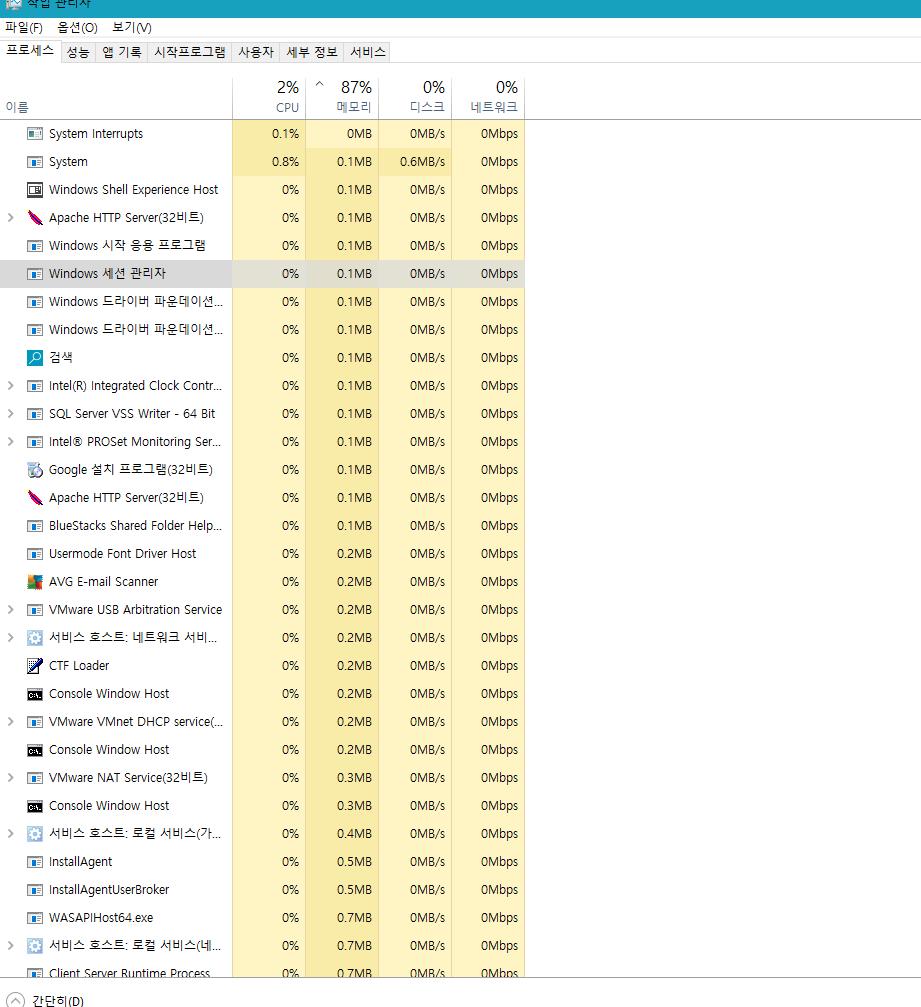Click the Windows Shell Experience Host icon

point(35,189)
